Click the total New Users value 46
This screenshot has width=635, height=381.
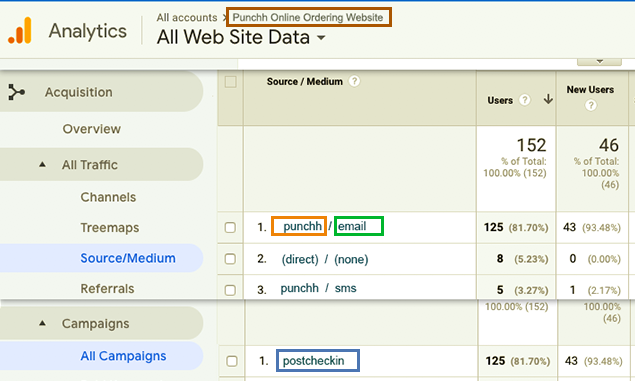point(609,145)
